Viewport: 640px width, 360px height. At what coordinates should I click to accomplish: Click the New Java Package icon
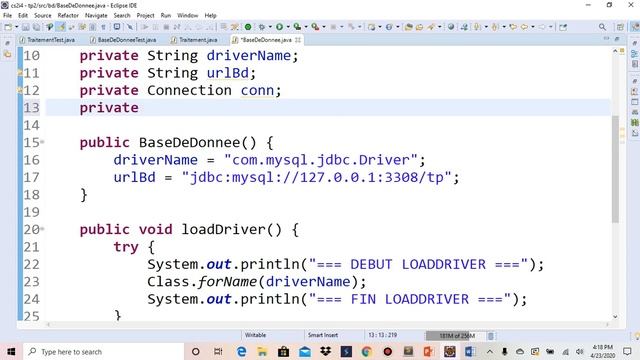372,27
